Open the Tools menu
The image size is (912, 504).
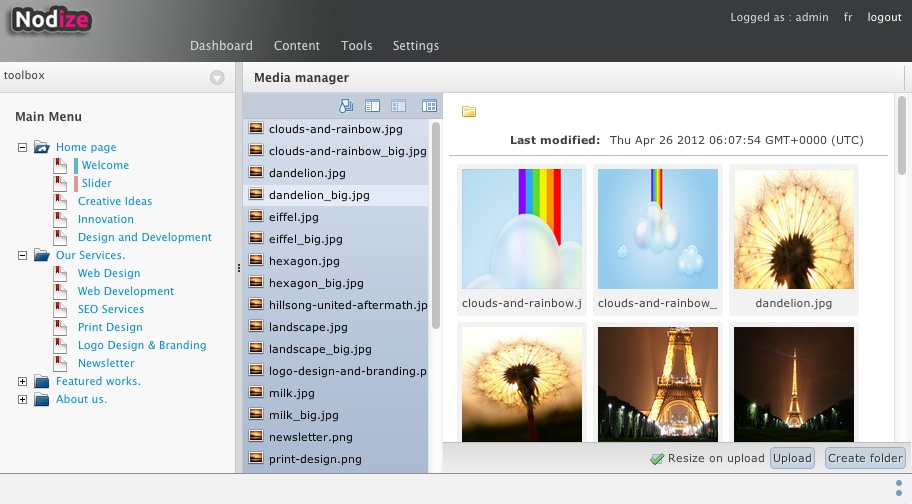(x=357, y=45)
